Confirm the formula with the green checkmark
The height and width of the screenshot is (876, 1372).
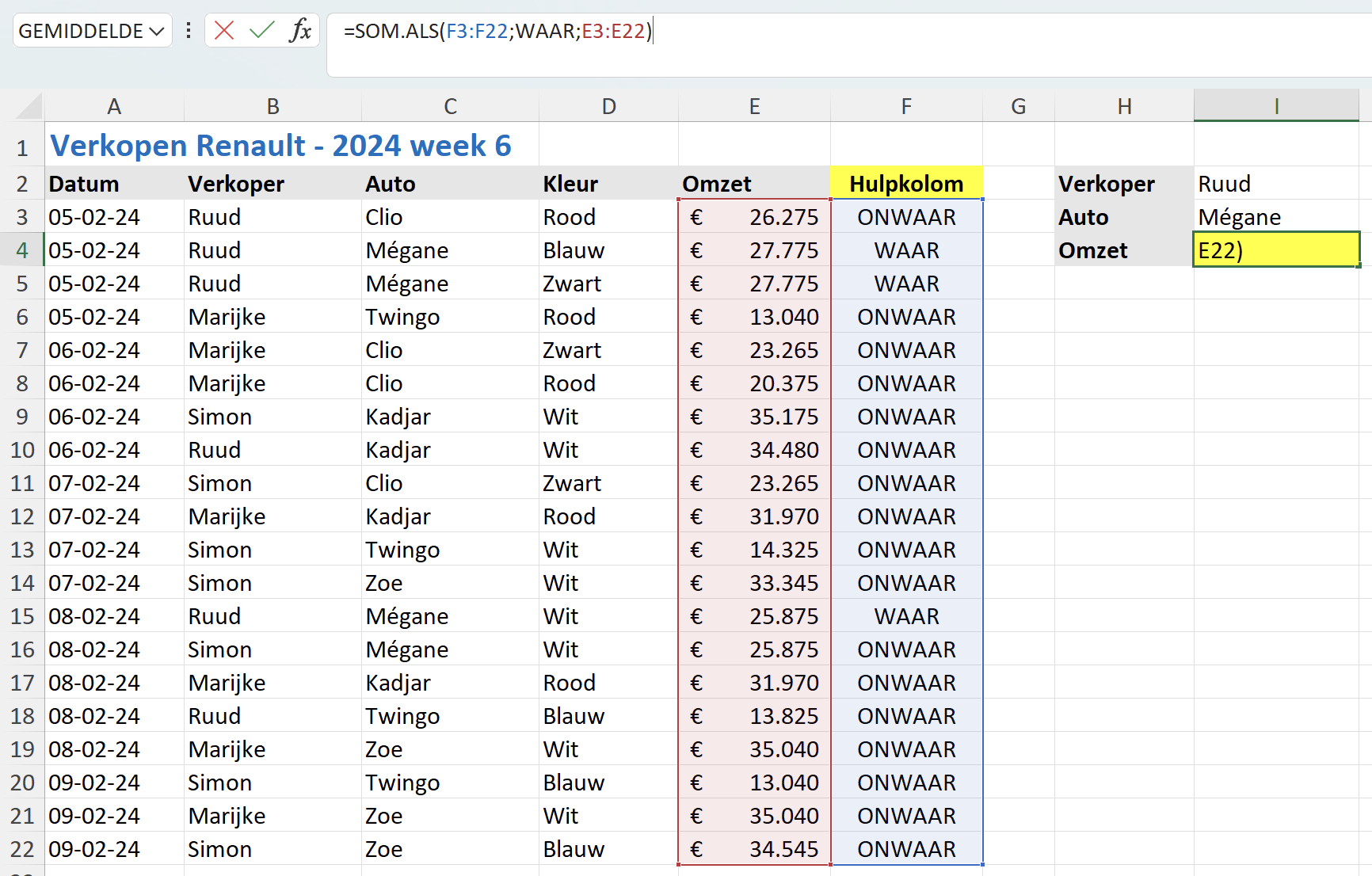tap(261, 31)
